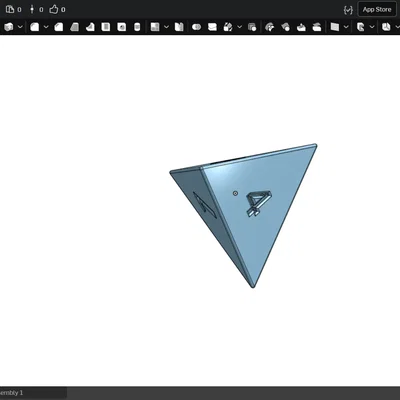Select the Loft tool wedge-shaped icon

point(90,27)
